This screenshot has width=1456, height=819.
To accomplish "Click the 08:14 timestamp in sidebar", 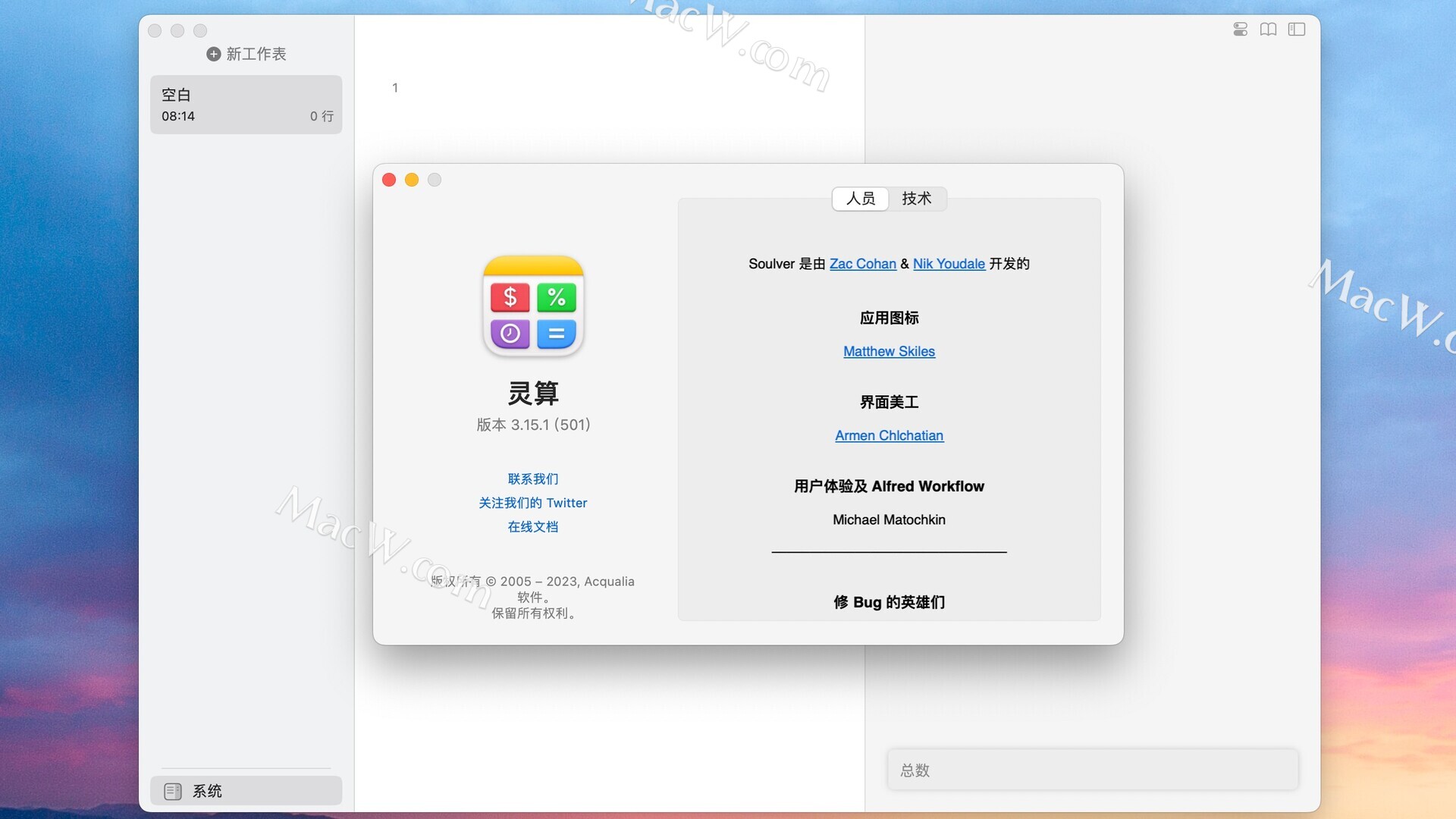I will point(178,116).
